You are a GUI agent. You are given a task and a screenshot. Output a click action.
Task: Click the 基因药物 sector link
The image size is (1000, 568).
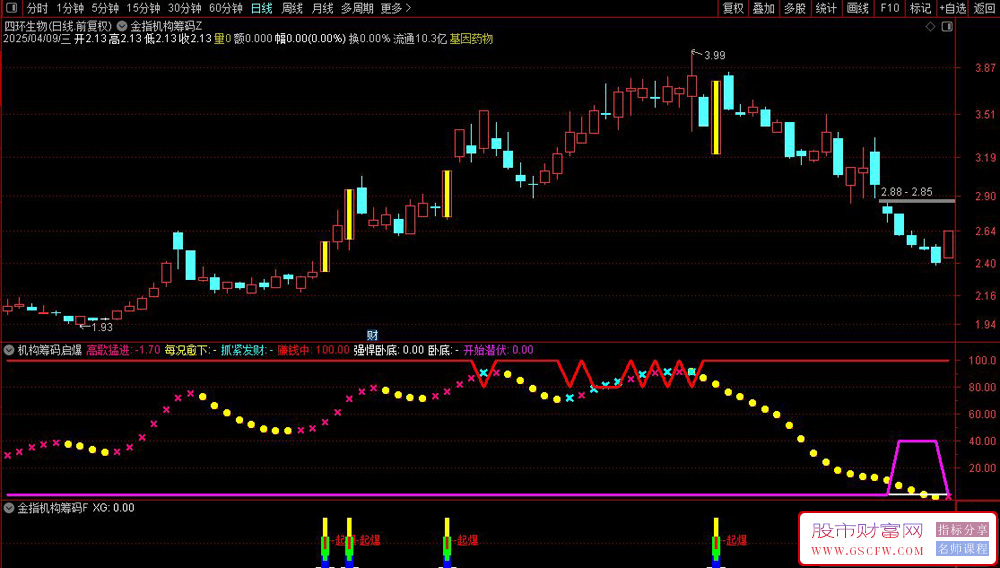click(471, 39)
